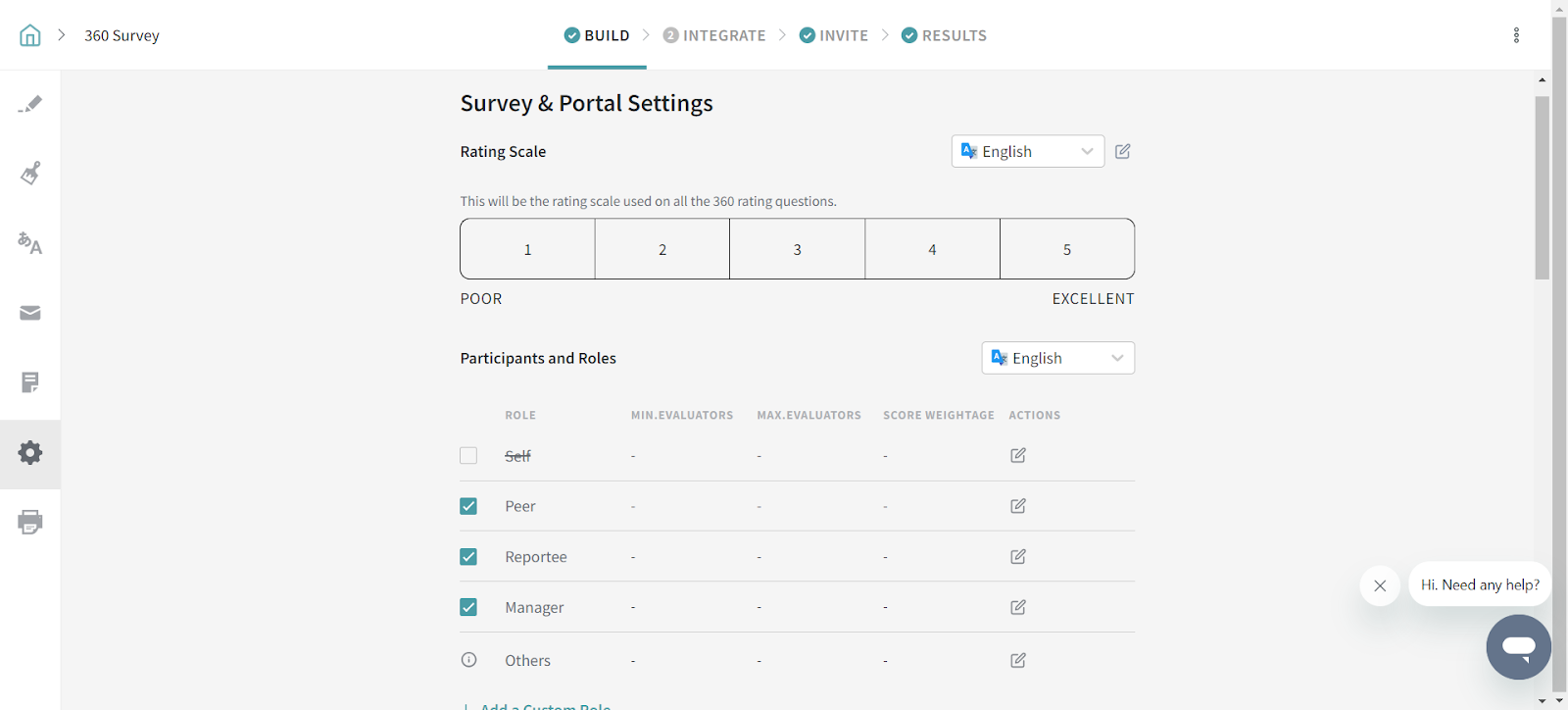Image resolution: width=1568 pixels, height=710 pixels.
Task: Dismiss the 'Need any help?' chat bubble
Action: tap(1380, 585)
